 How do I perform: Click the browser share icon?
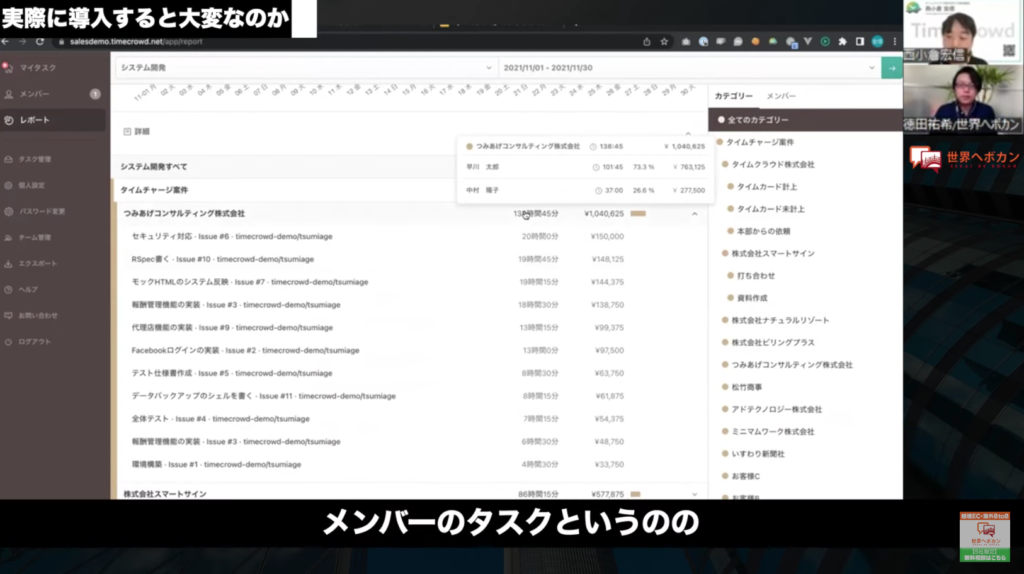pos(647,42)
